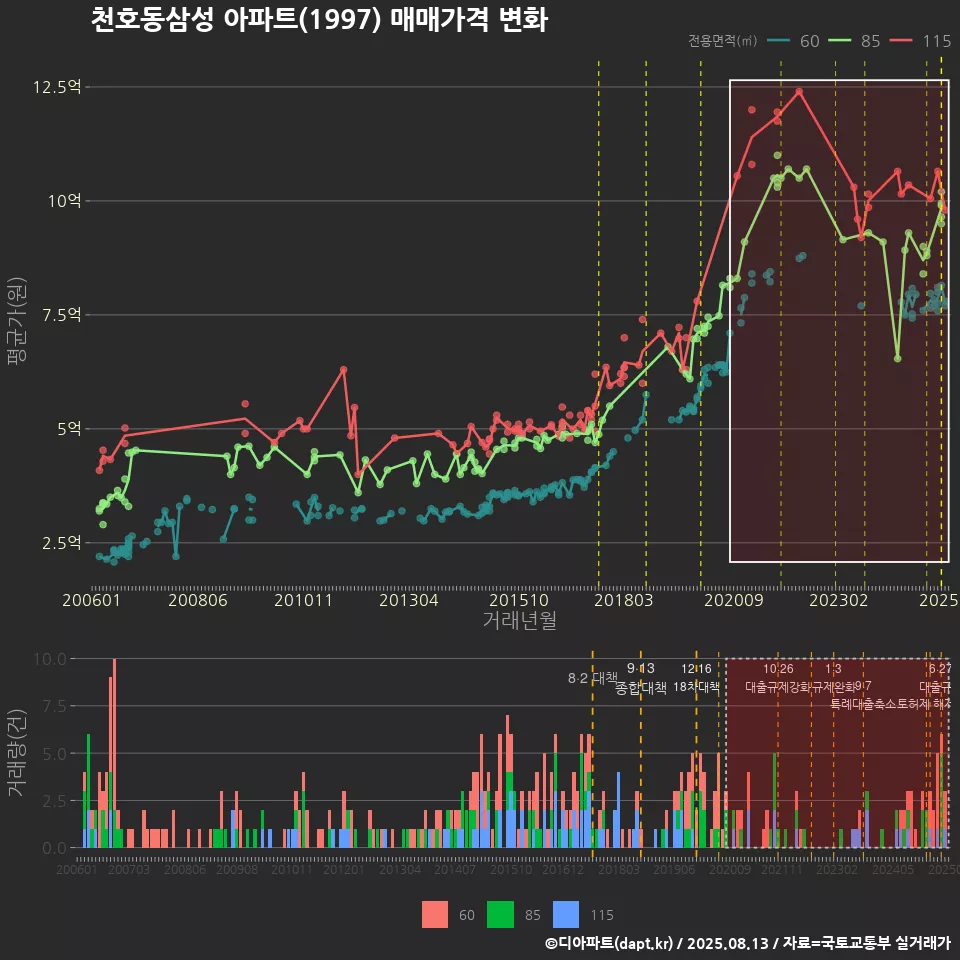The image size is (960, 960).
Task: Click the 10.0 label on the volume axis
Action: click(50, 659)
